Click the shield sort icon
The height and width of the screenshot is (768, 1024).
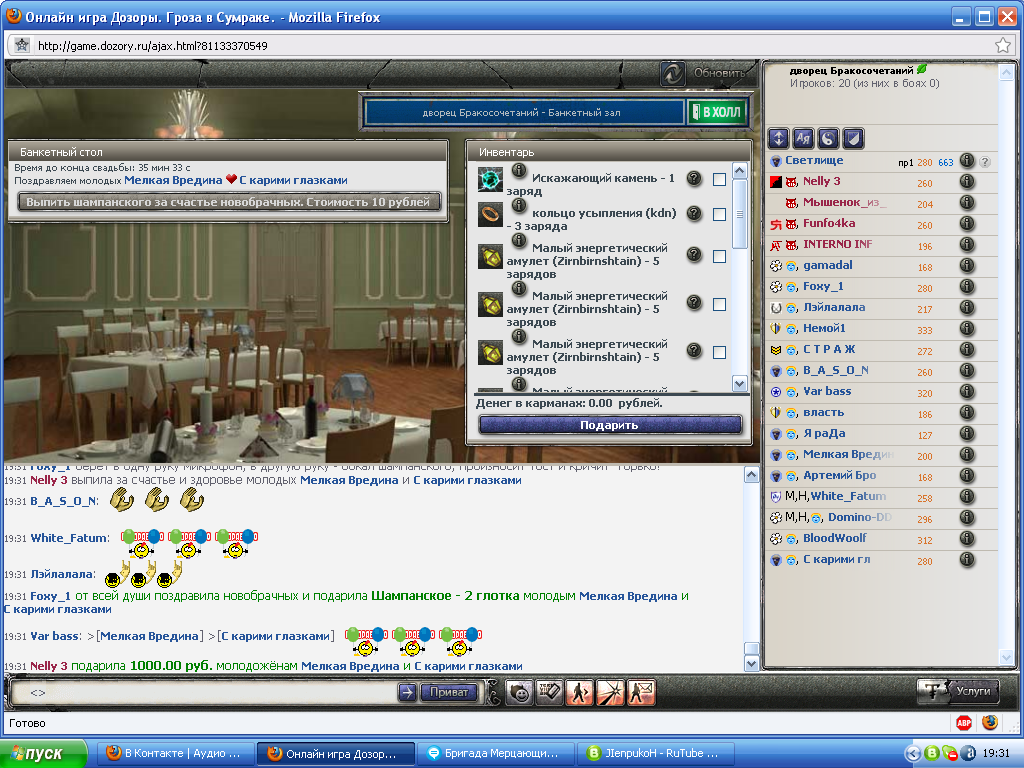tap(853, 138)
